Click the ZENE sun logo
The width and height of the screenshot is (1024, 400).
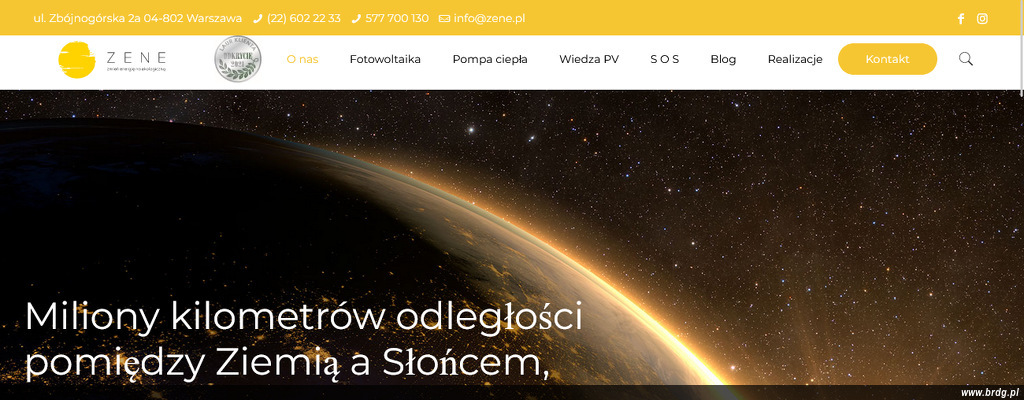(x=77, y=60)
